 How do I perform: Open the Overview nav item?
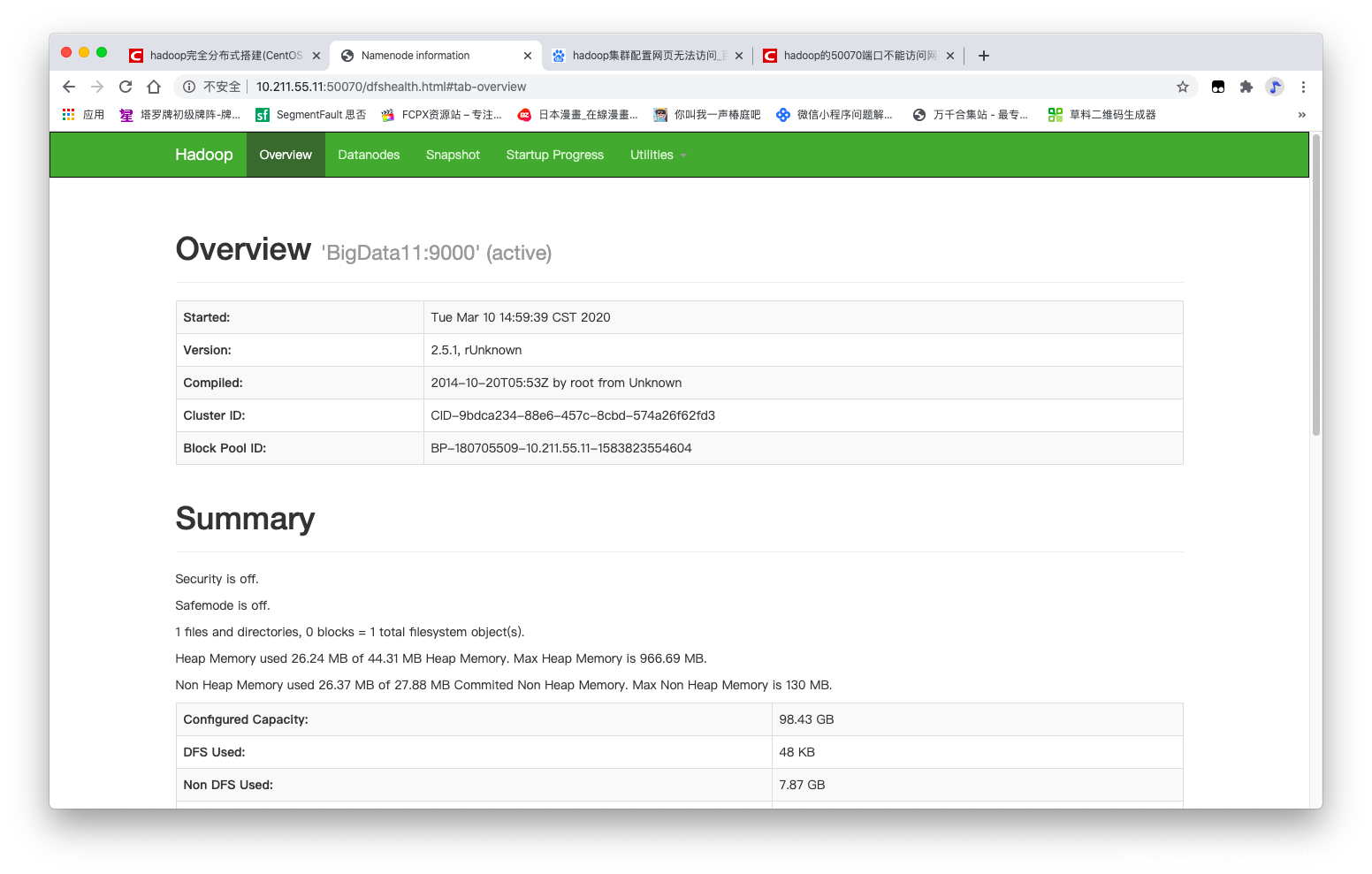(x=286, y=155)
